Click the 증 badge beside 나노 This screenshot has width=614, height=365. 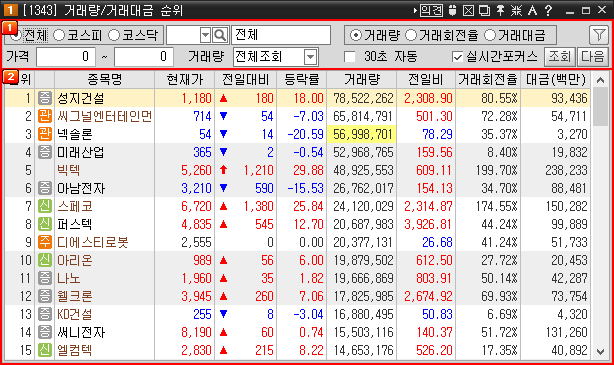point(45,278)
